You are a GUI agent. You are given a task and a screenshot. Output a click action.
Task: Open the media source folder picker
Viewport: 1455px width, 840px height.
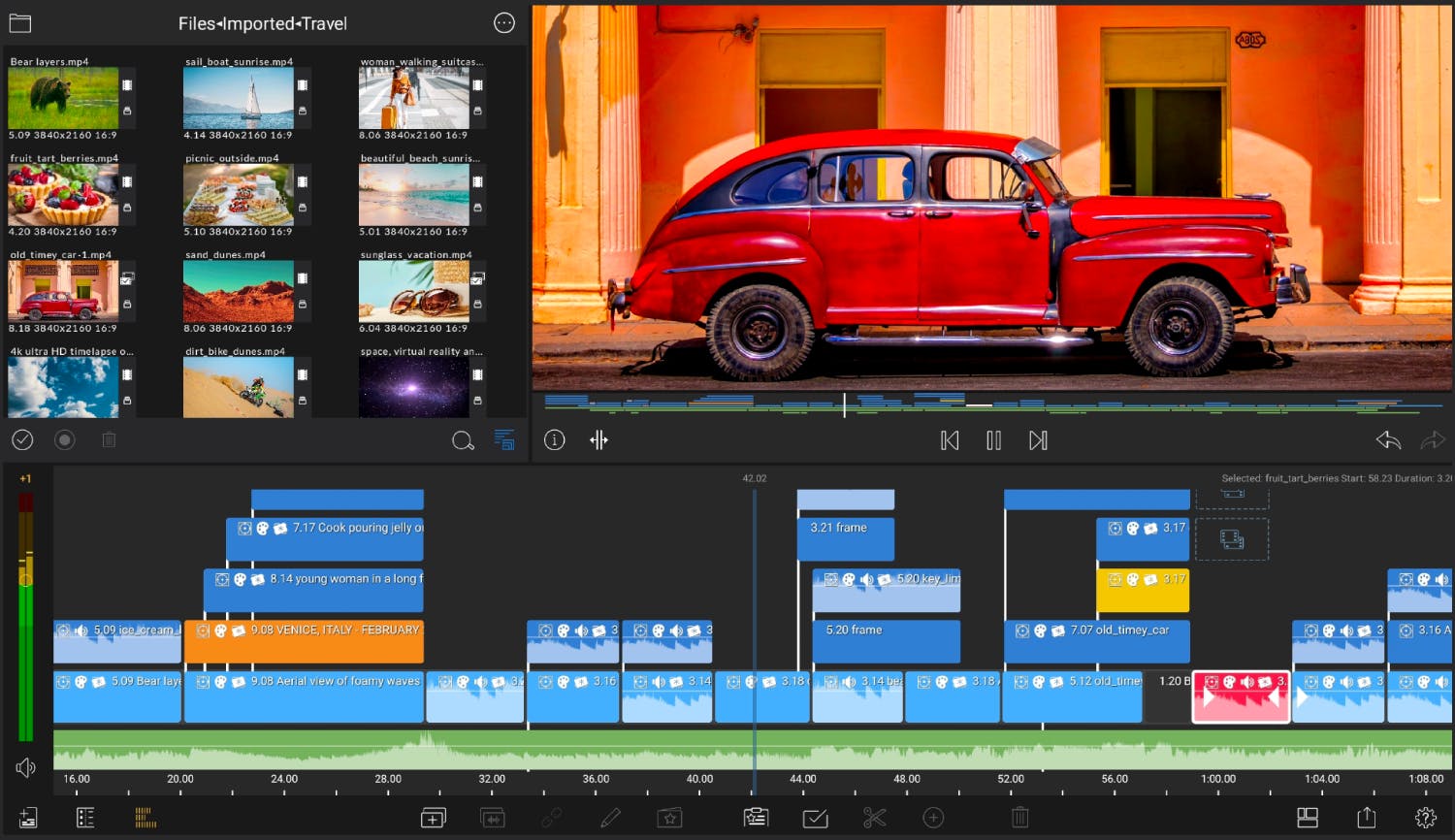(x=20, y=23)
